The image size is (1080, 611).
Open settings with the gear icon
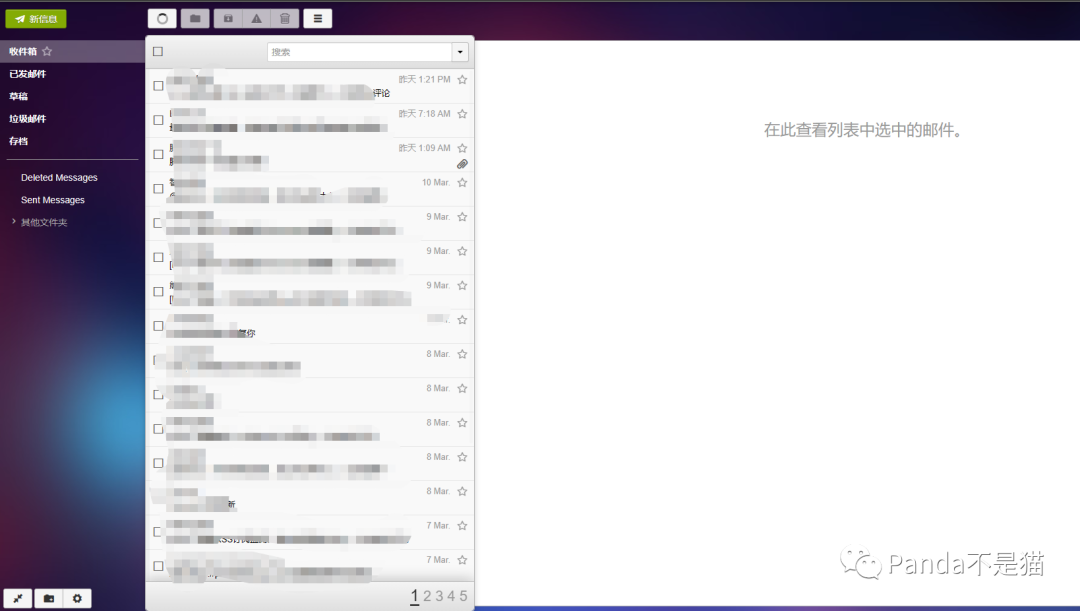(77, 597)
